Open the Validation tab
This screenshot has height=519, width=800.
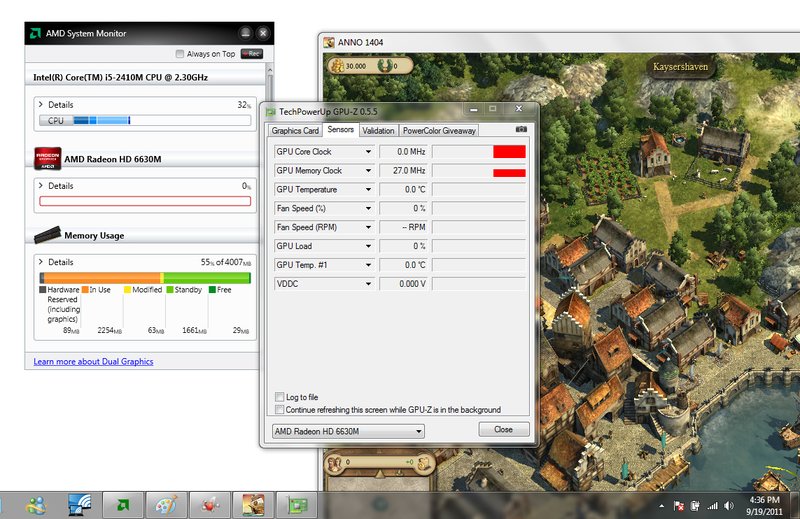pos(378,131)
